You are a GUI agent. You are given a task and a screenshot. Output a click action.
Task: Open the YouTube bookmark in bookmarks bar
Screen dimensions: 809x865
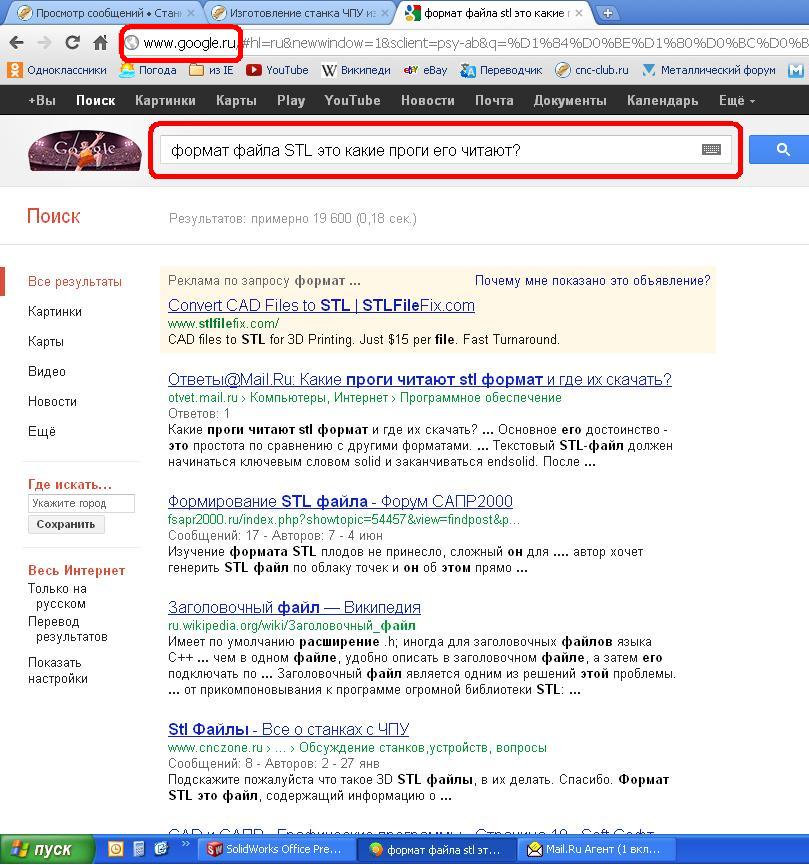click(277, 70)
